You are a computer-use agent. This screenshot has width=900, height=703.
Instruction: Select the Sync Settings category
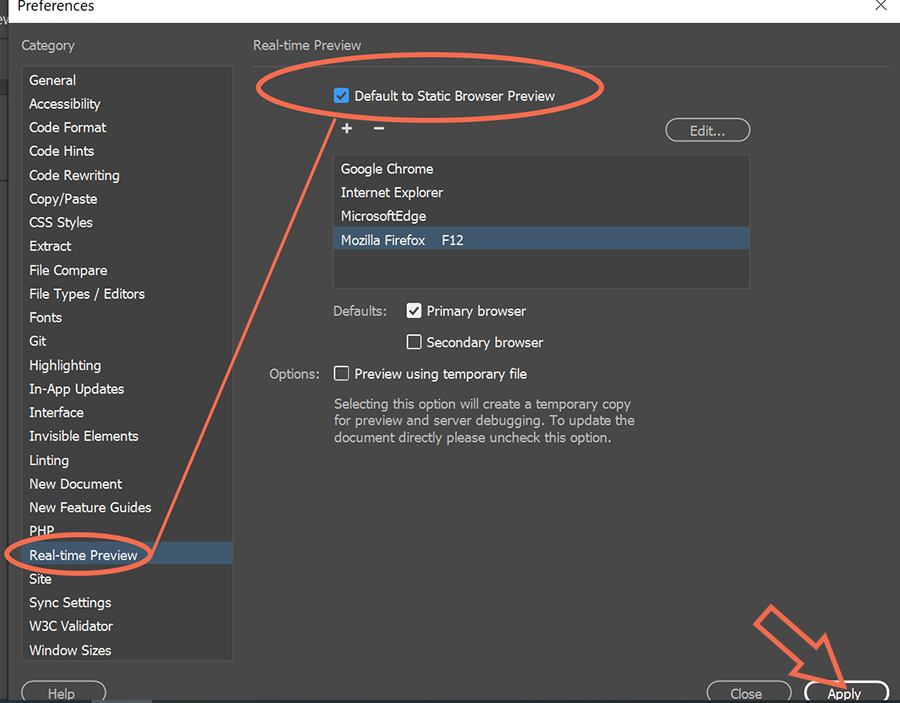click(70, 602)
